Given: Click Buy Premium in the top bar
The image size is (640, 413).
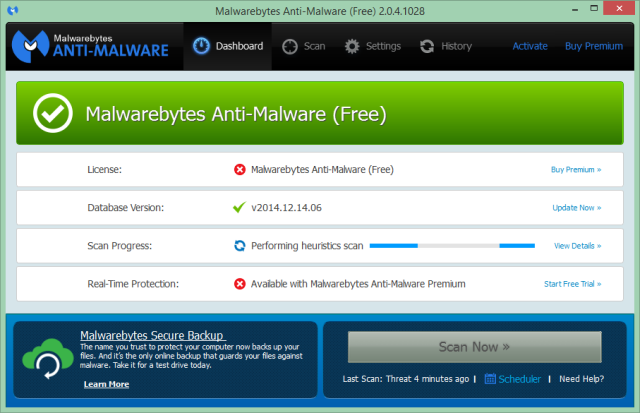Looking at the screenshot, I should pyautogui.click(x=594, y=46).
